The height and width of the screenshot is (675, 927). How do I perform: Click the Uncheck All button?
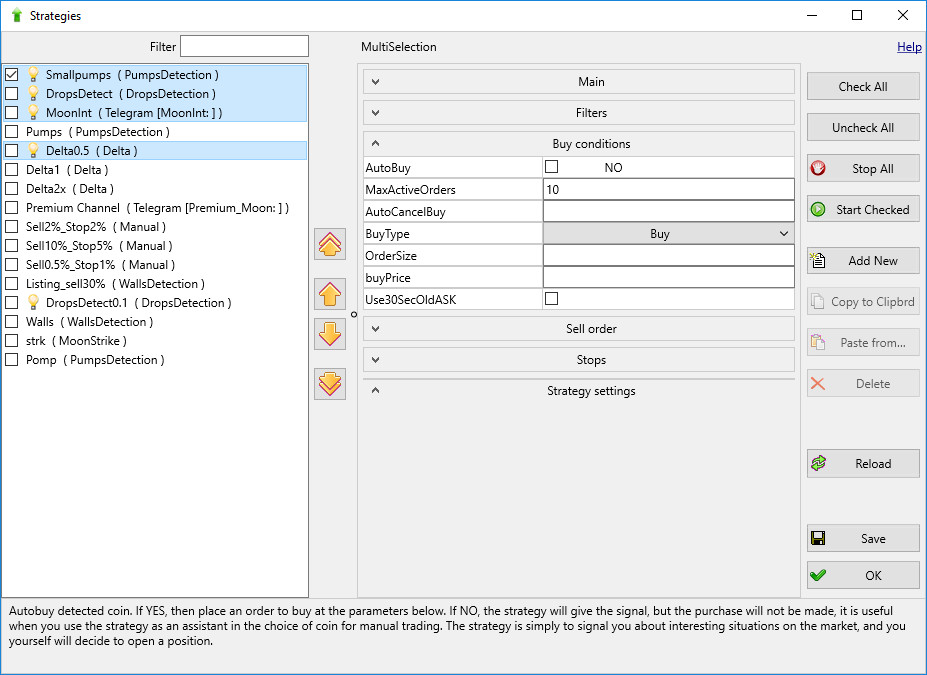863,128
